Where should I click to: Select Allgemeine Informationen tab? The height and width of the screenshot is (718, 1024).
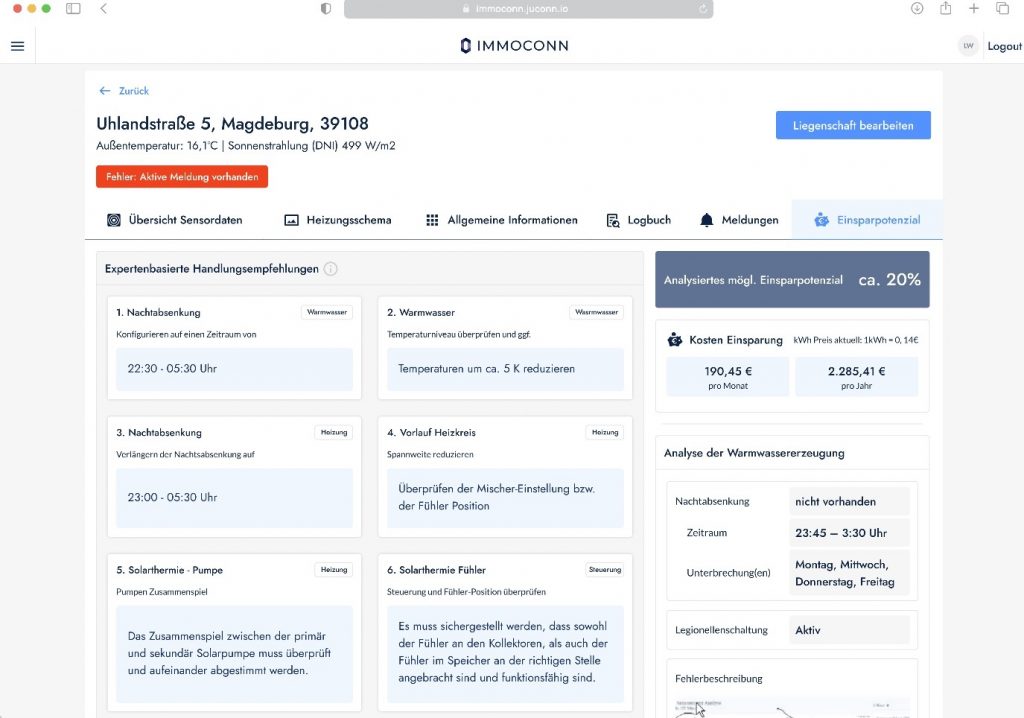tap(502, 220)
